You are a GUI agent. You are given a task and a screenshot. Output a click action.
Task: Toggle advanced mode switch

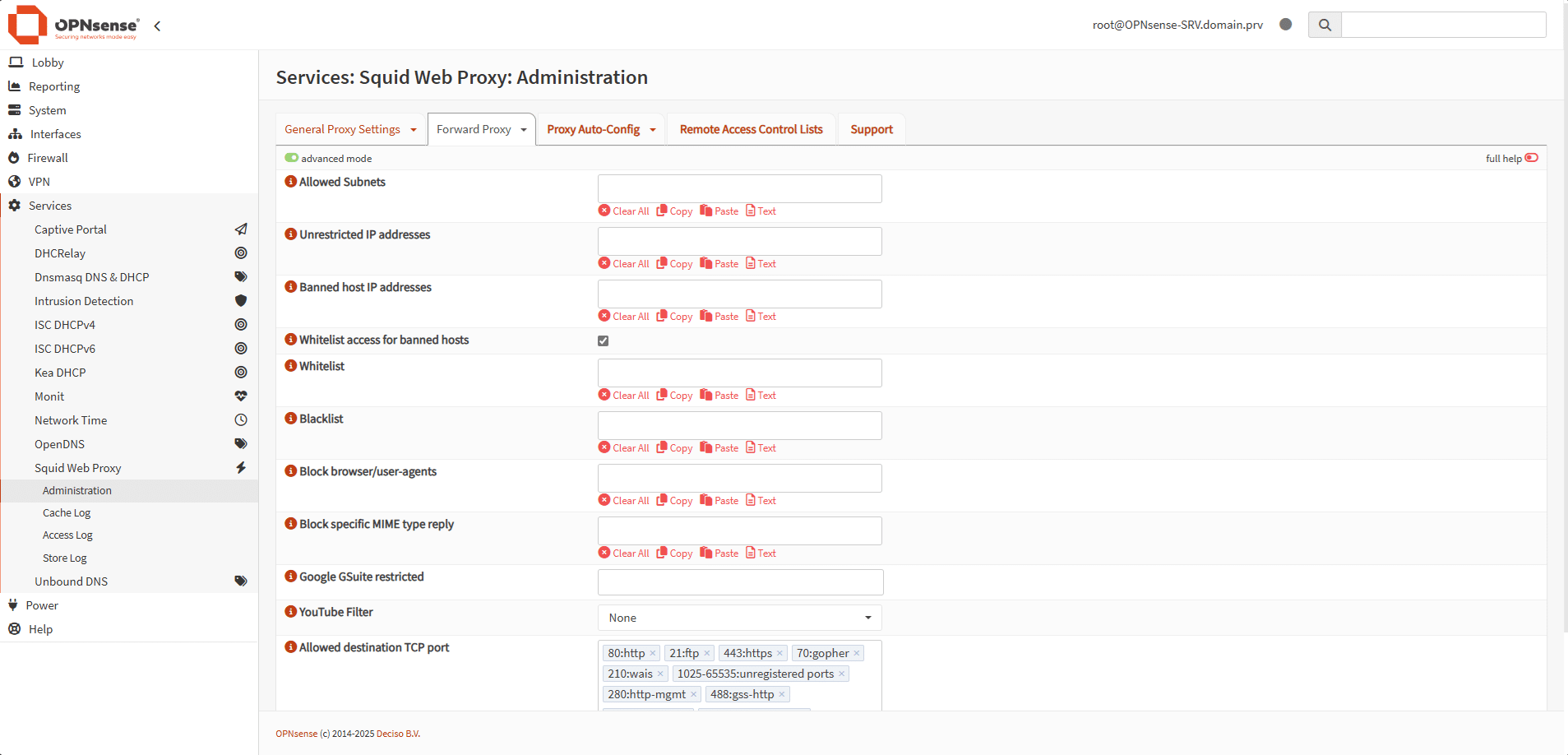click(291, 158)
